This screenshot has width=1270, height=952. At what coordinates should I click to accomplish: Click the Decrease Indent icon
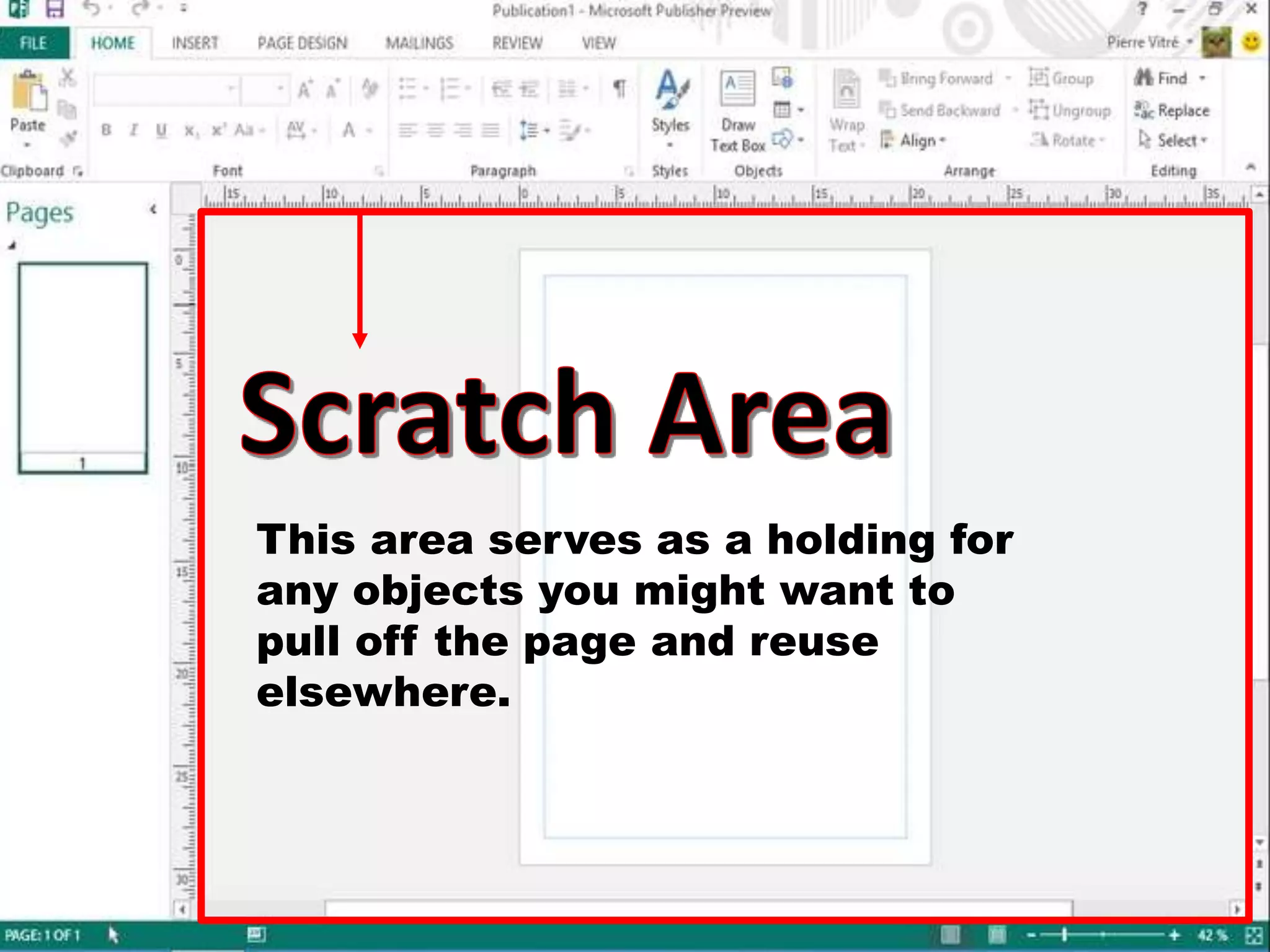pos(501,89)
